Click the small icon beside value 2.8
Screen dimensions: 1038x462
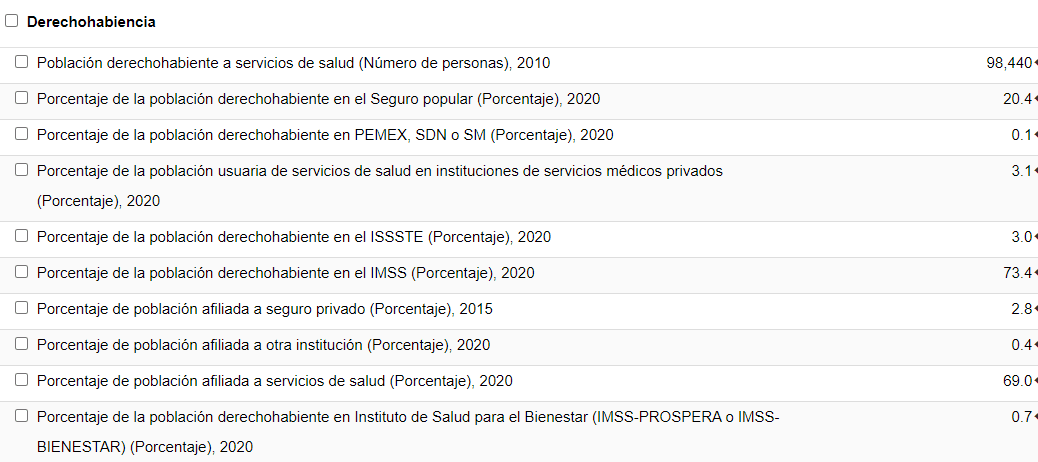tap(1035, 310)
